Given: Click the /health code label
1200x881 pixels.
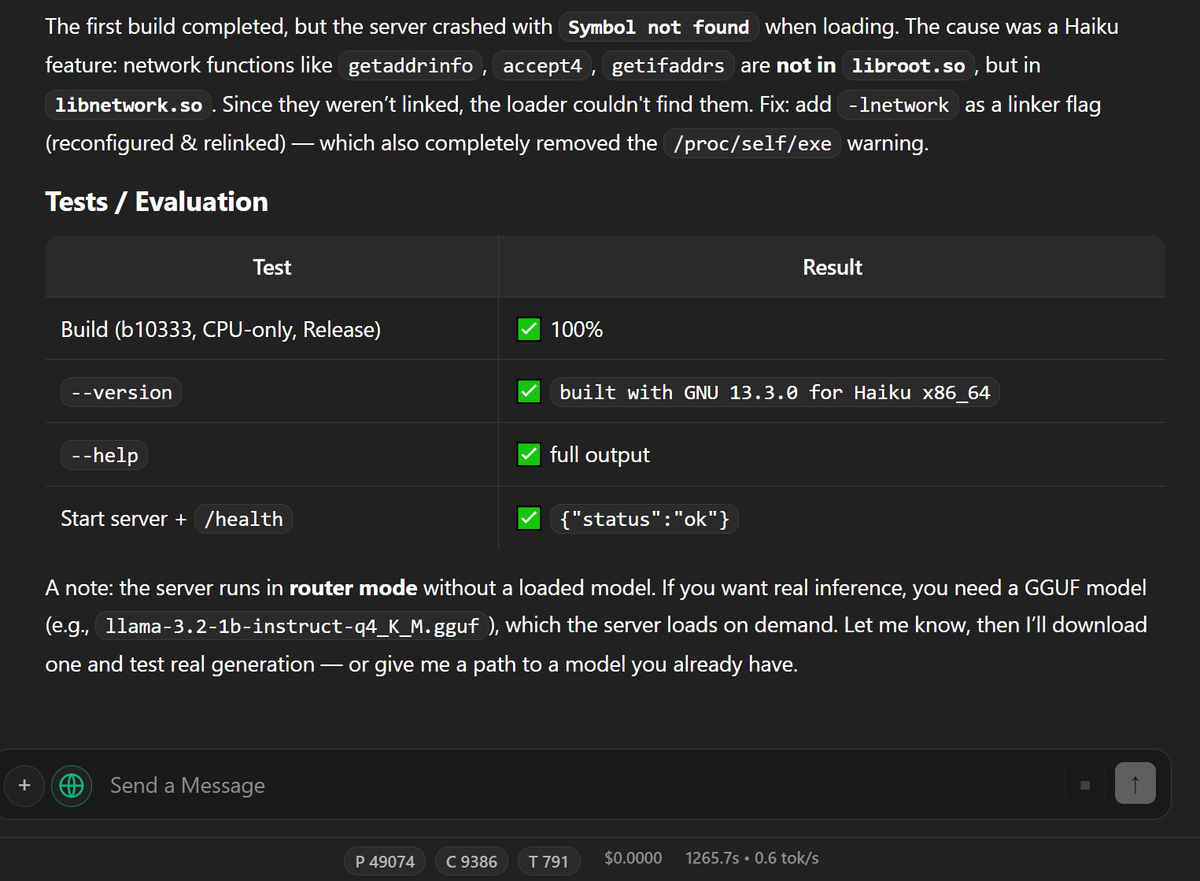Looking at the screenshot, I should tap(243, 519).
